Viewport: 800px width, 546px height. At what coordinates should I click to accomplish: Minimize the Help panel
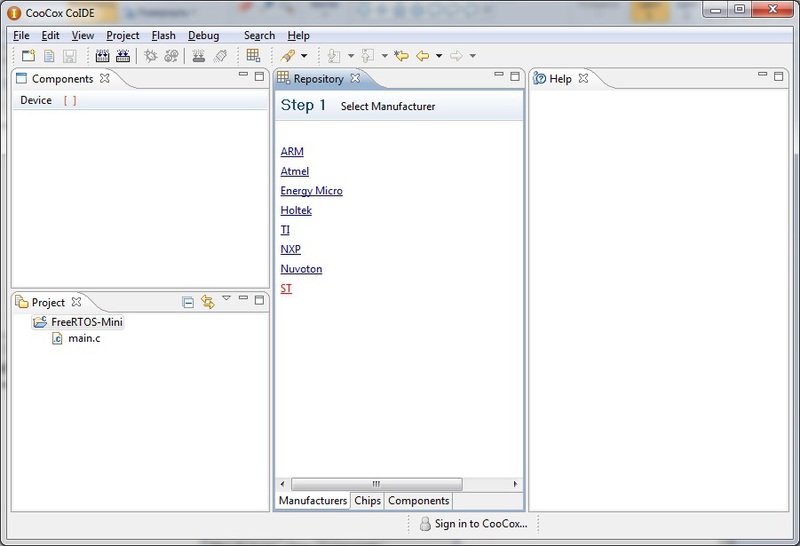coord(763,75)
